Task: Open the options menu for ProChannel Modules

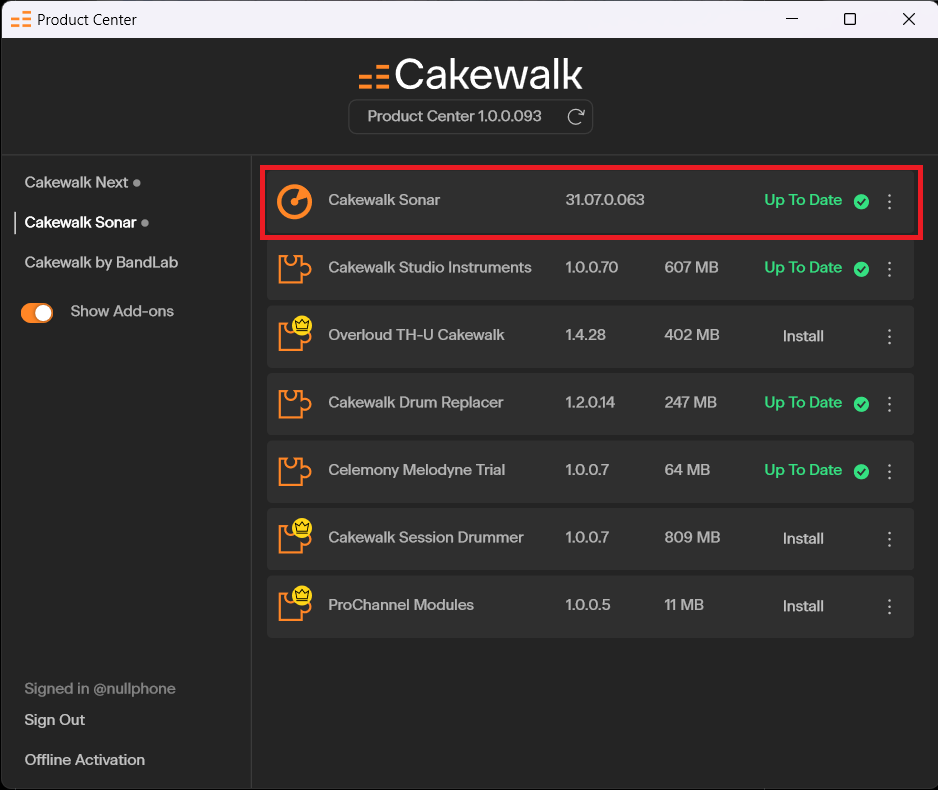Action: pos(889,606)
